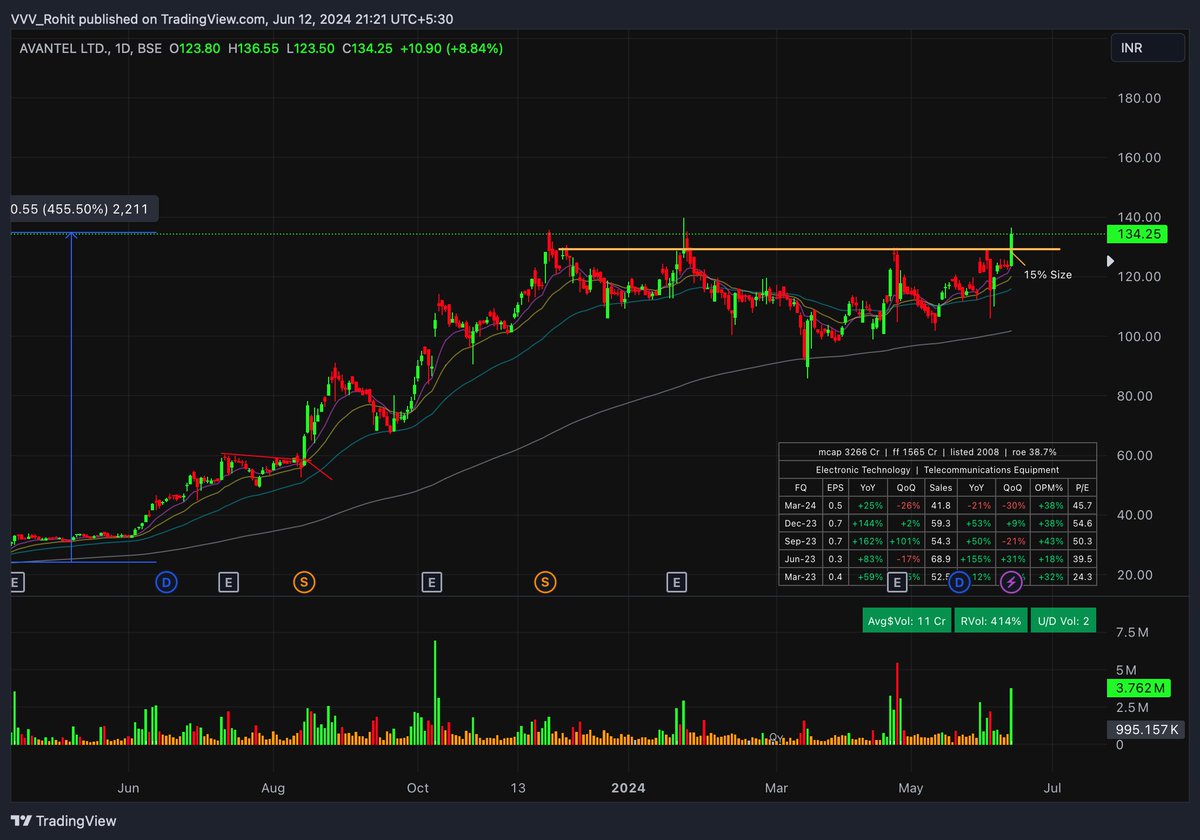Click the EPS column header
The height and width of the screenshot is (840, 1200).
pos(835,488)
